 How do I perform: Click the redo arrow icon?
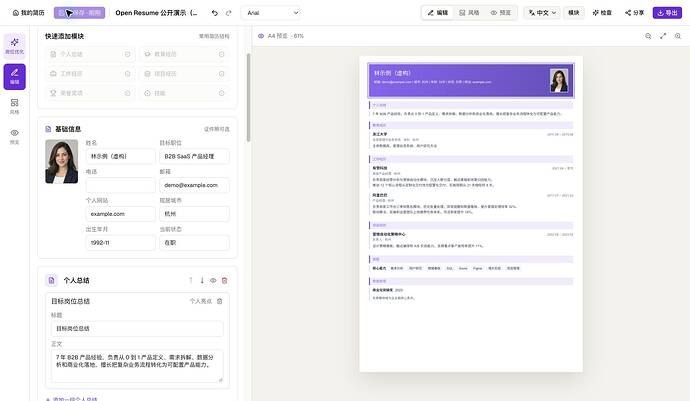[x=228, y=13]
